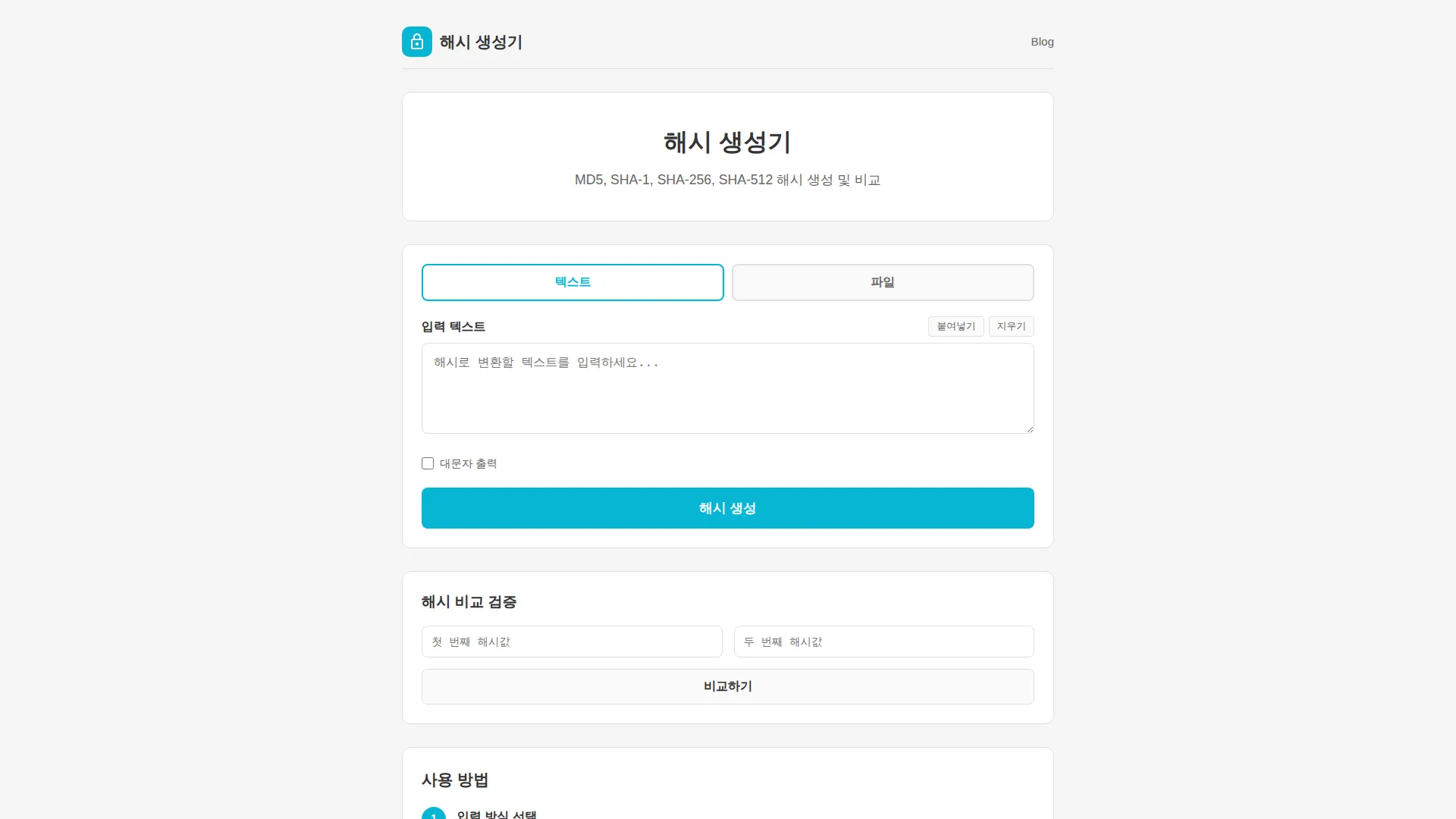Click the 사용 방법 section heading
The height and width of the screenshot is (819, 1456).
click(x=455, y=780)
